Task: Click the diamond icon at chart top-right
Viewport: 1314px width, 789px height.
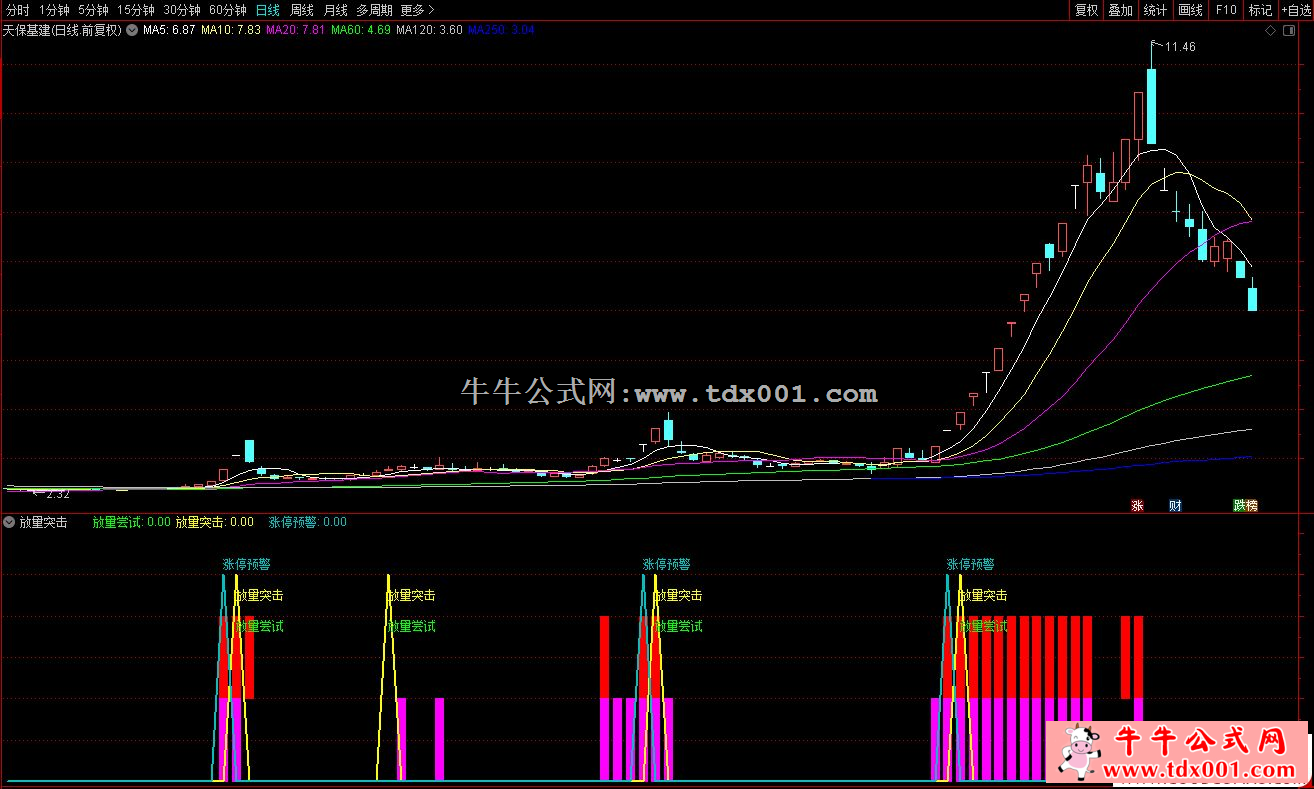Action: click(x=1270, y=31)
